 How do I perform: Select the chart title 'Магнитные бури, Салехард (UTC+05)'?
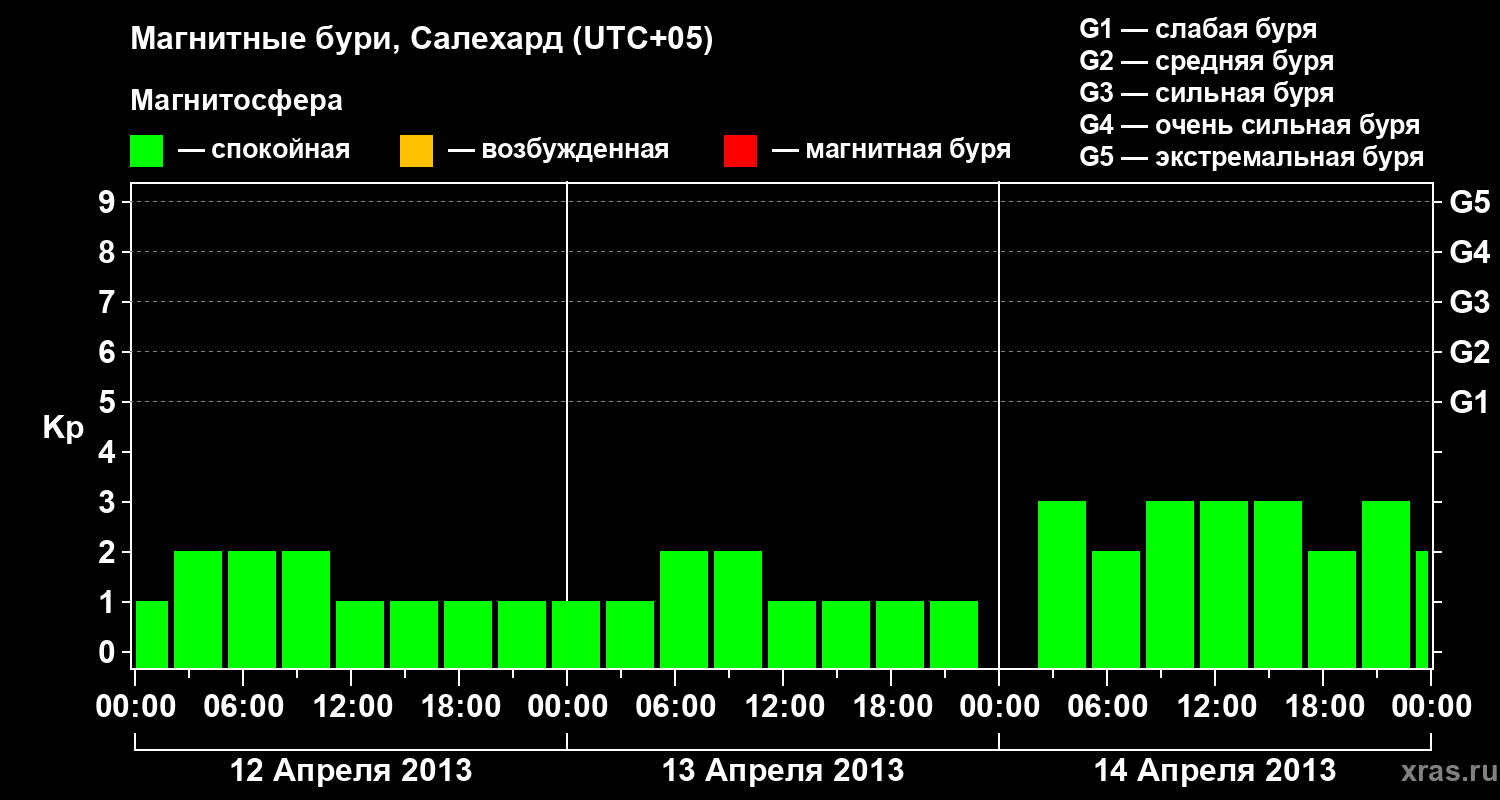click(x=422, y=40)
